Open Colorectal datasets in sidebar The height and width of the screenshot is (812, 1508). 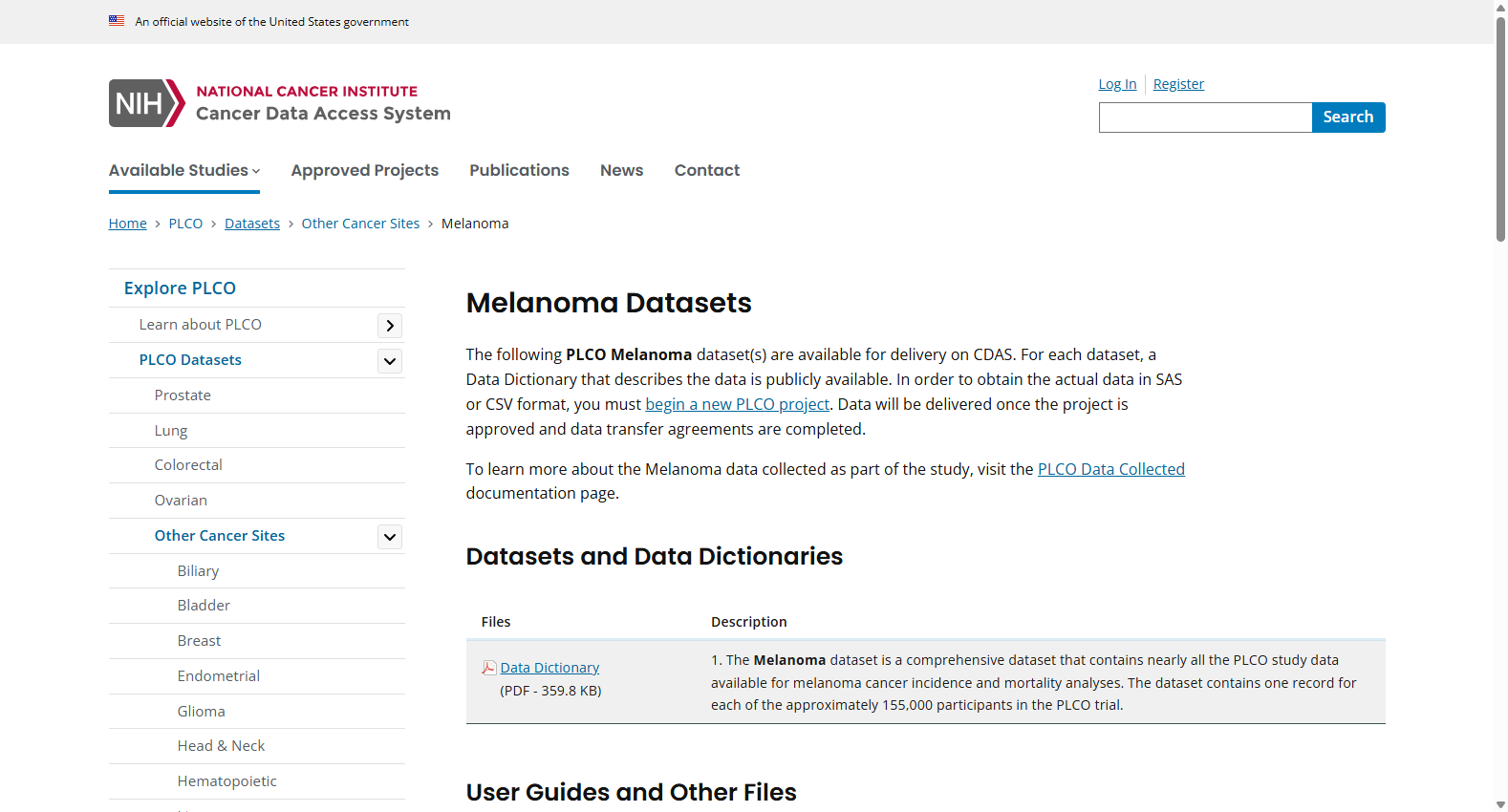[x=188, y=465]
